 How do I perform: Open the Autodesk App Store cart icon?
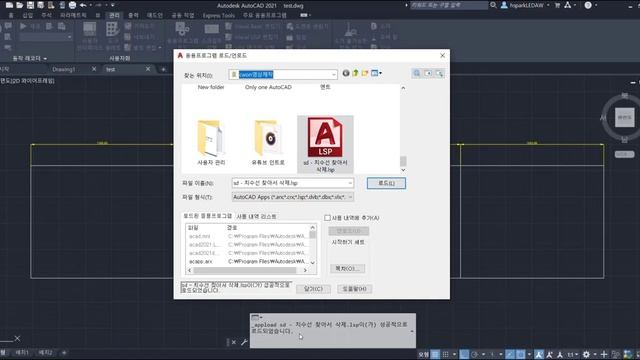[557, 5]
